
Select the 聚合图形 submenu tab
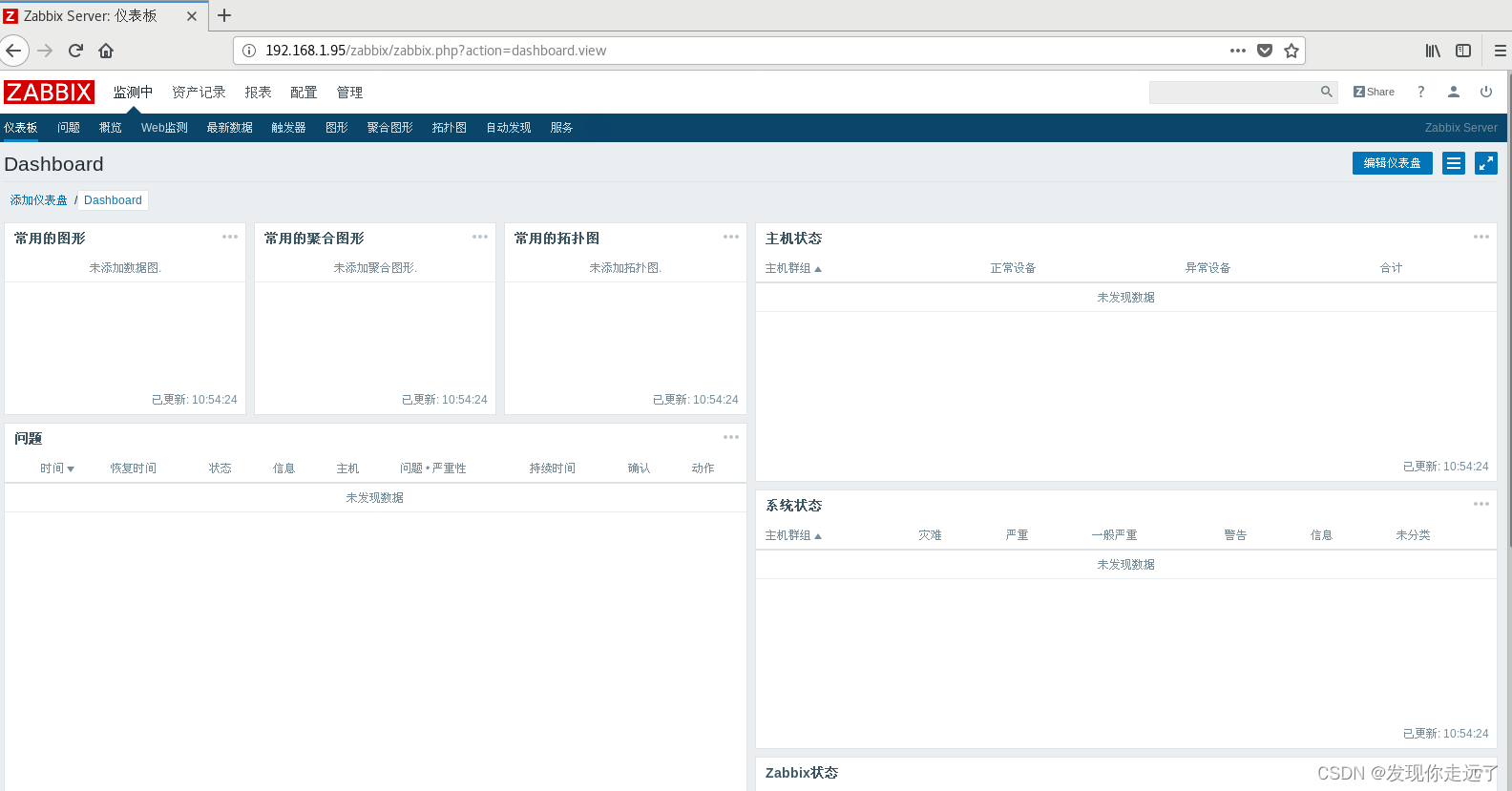389,128
